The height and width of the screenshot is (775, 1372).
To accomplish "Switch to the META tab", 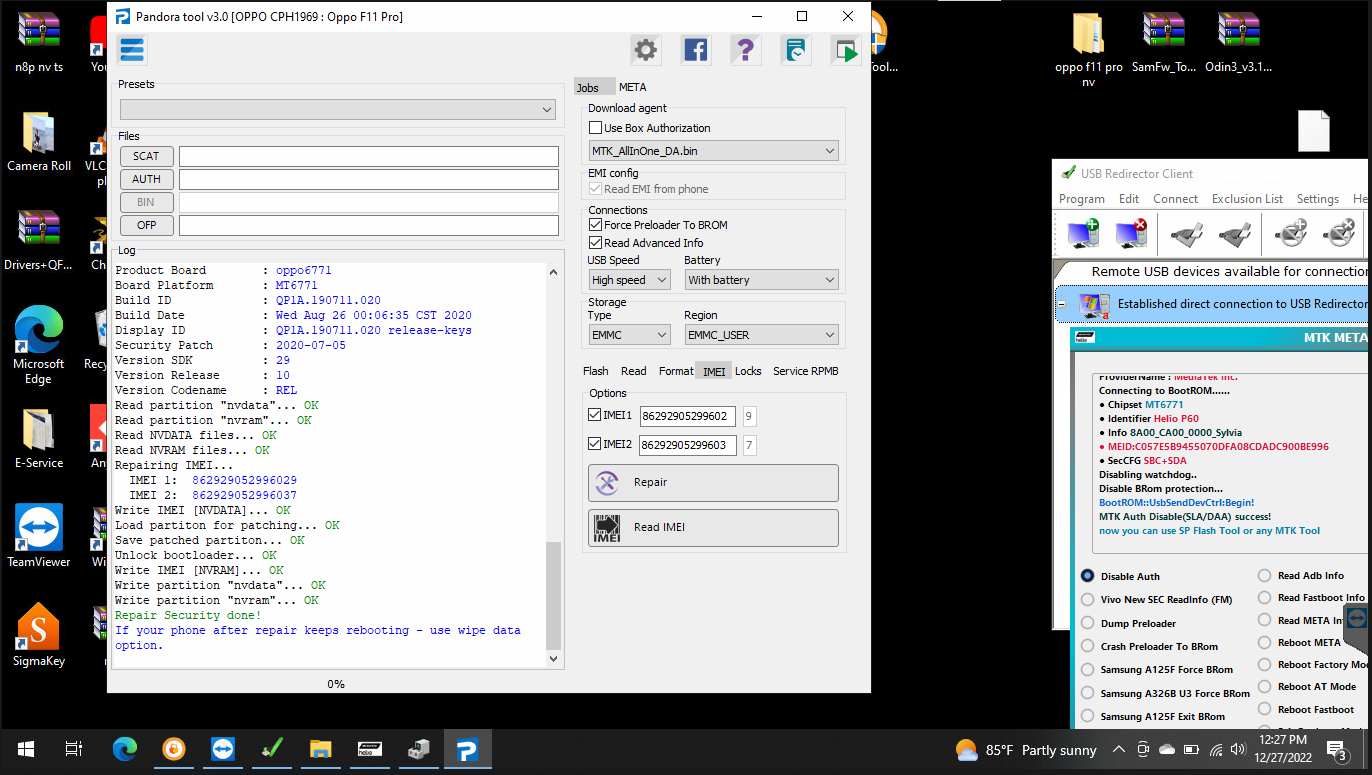I will point(632,87).
